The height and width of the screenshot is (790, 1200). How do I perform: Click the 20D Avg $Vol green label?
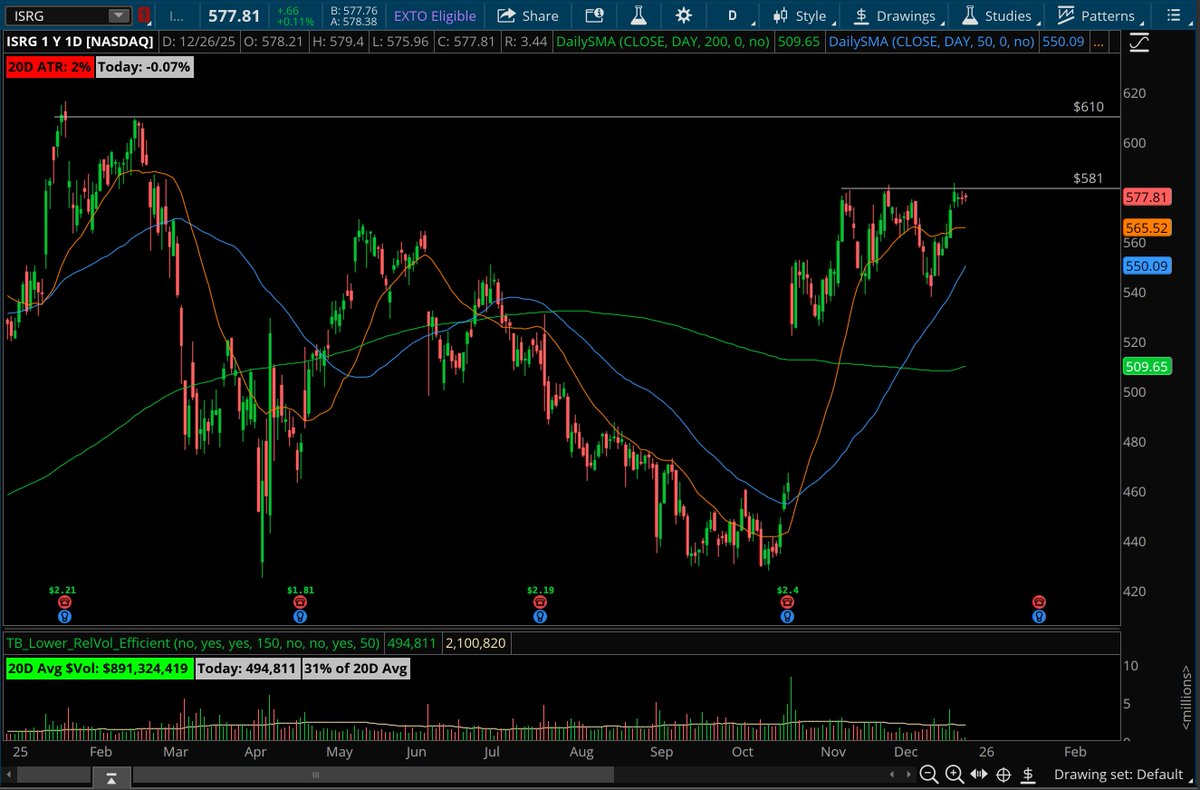(98, 668)
